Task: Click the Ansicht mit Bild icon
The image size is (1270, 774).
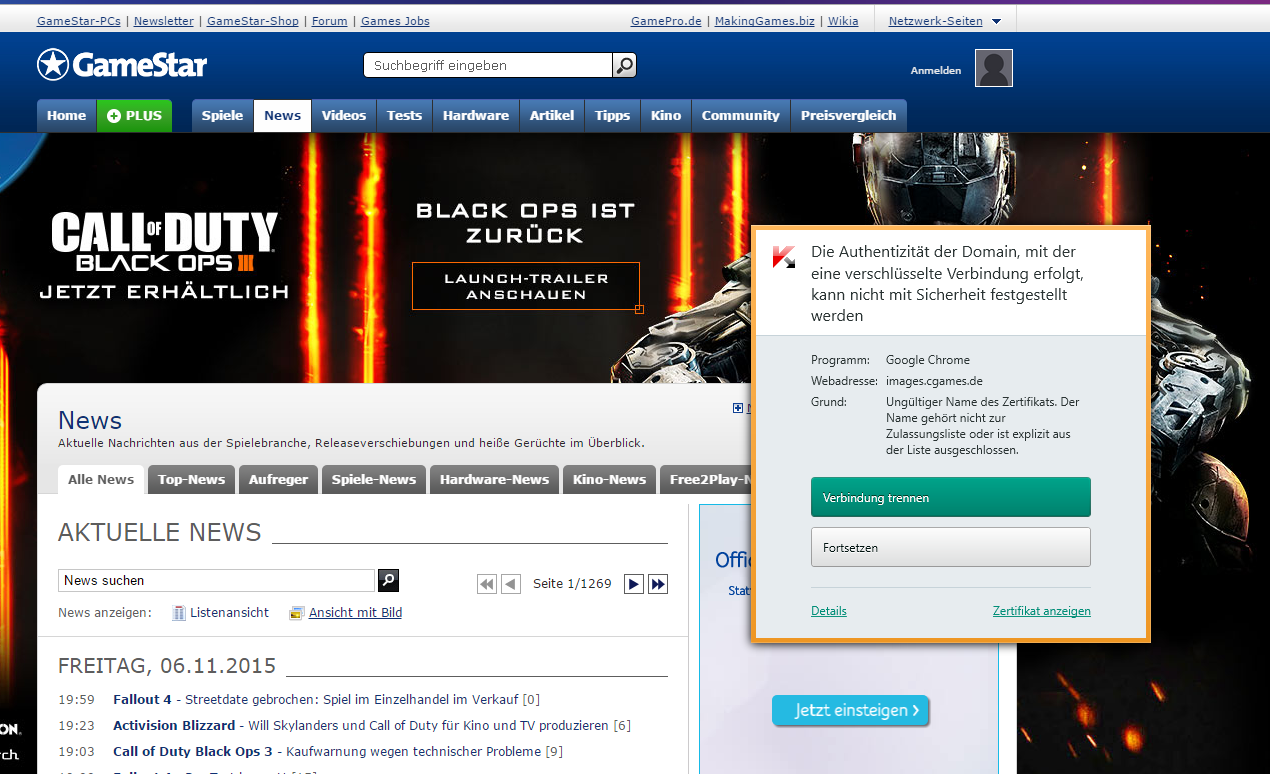Action: [x=296, y=613]
